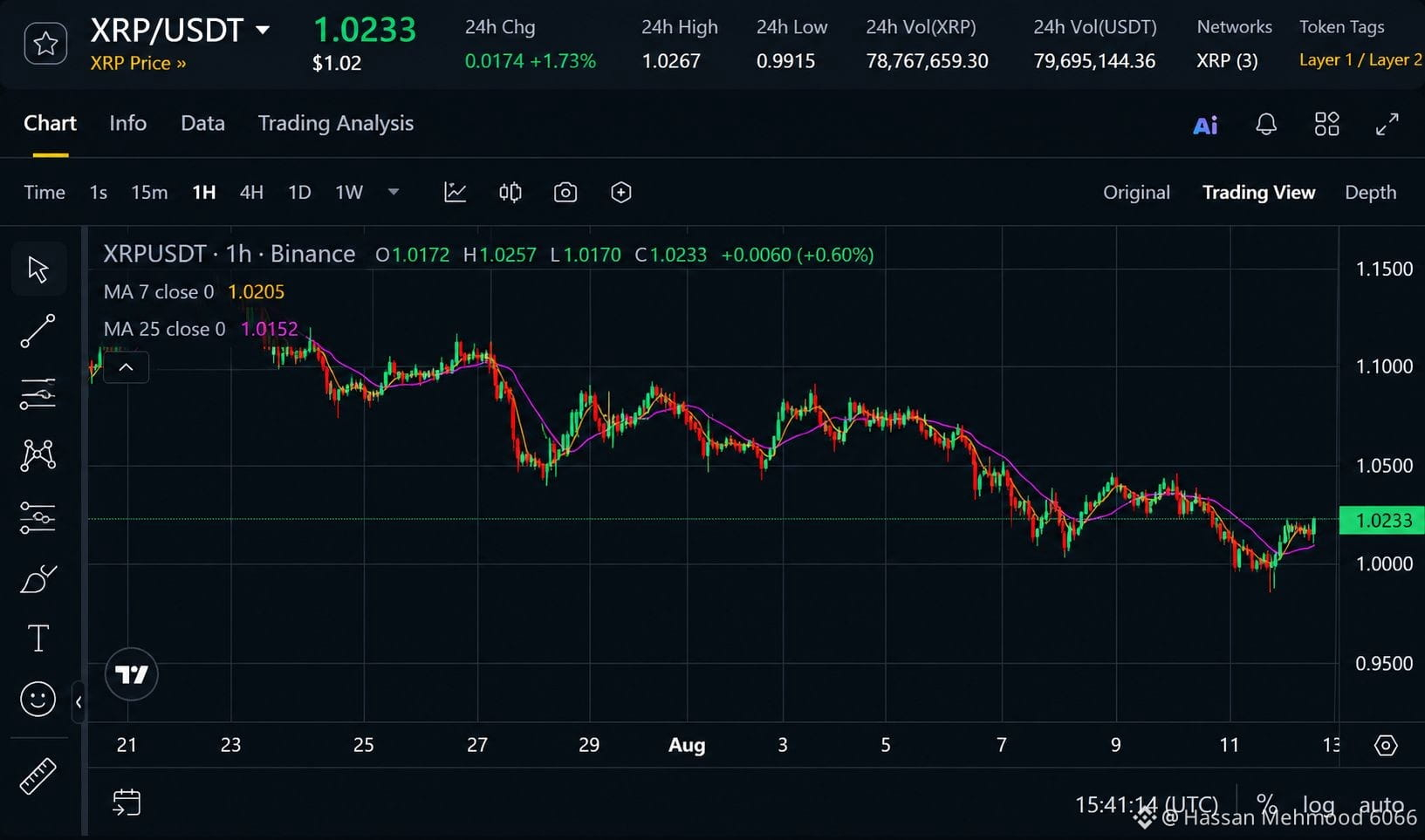The height and width of the screenshot is (840, 1425).
Task: Collapse the drawing toolbar with arrow
Action: click(79, 701)
